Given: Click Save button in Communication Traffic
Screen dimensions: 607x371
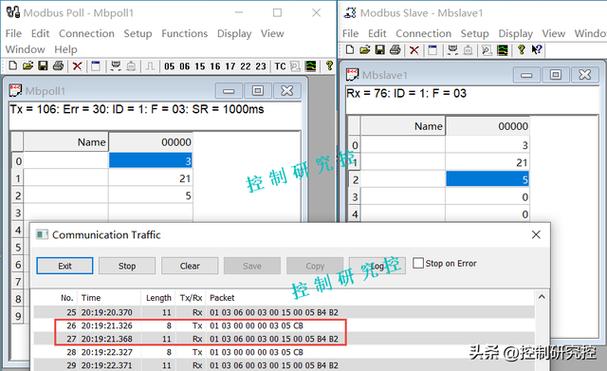Looking at the screenshot, I should (x=252, y=266).
